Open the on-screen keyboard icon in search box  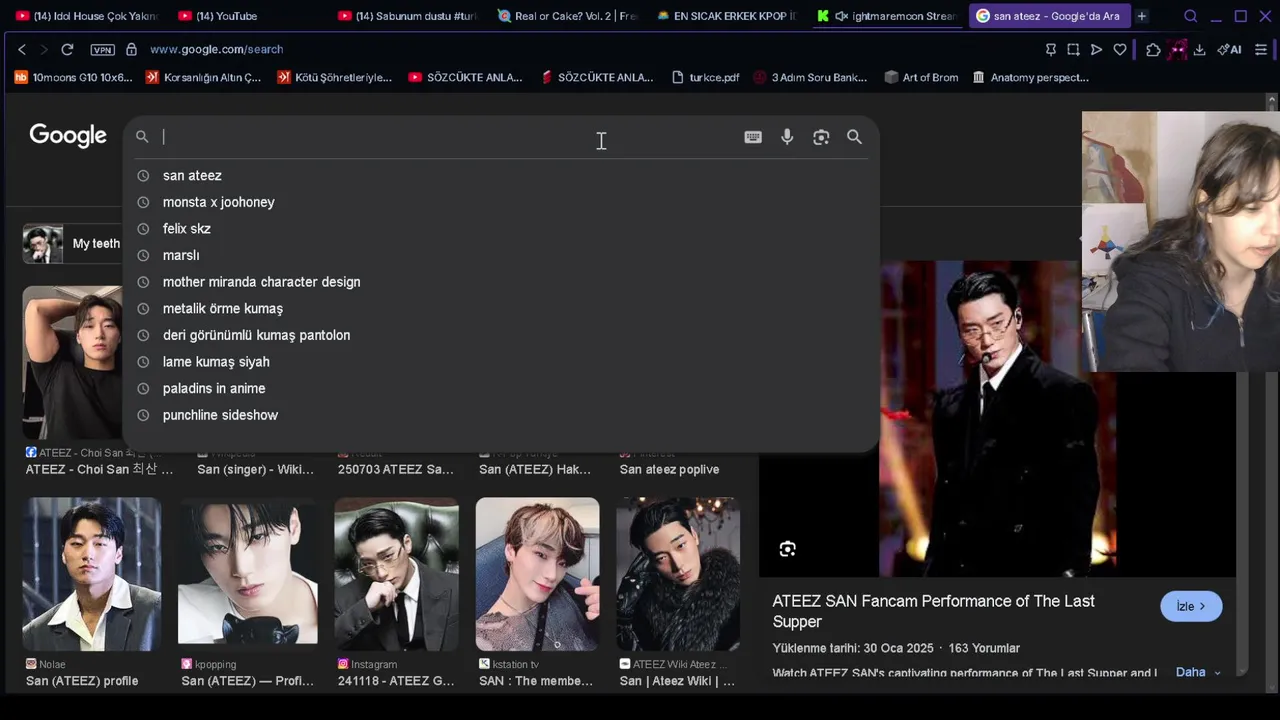(x=753, y=137)
